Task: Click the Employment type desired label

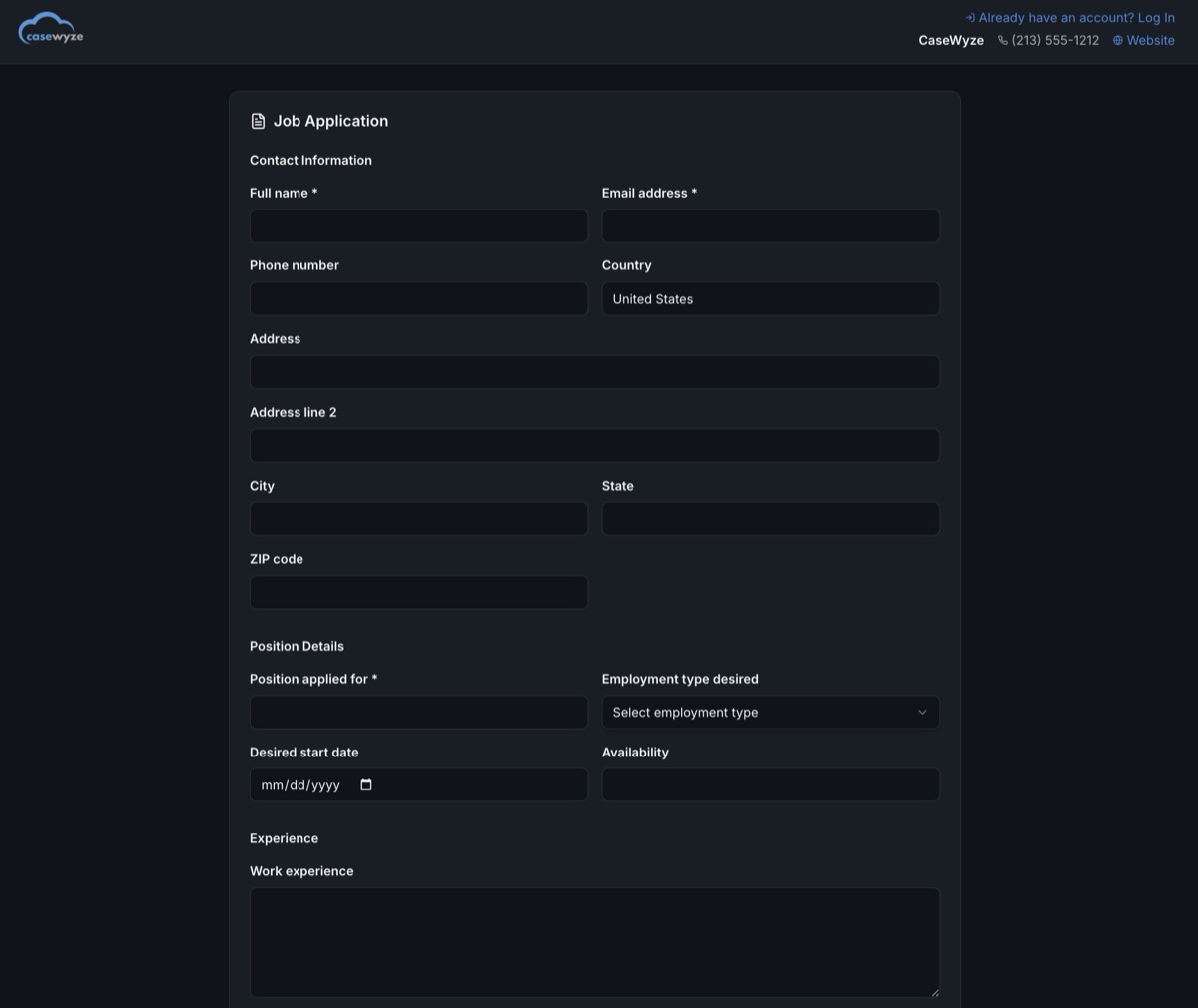Action: point(680,679)
